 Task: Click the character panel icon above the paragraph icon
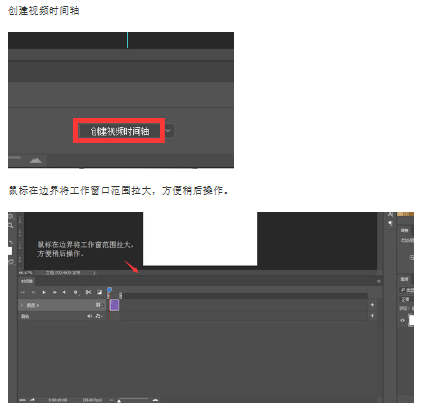click(x=390, y=214)
